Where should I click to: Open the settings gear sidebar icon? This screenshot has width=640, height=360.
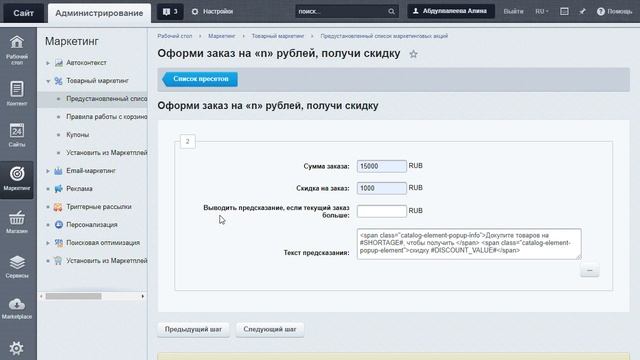(x=16, y=348)
